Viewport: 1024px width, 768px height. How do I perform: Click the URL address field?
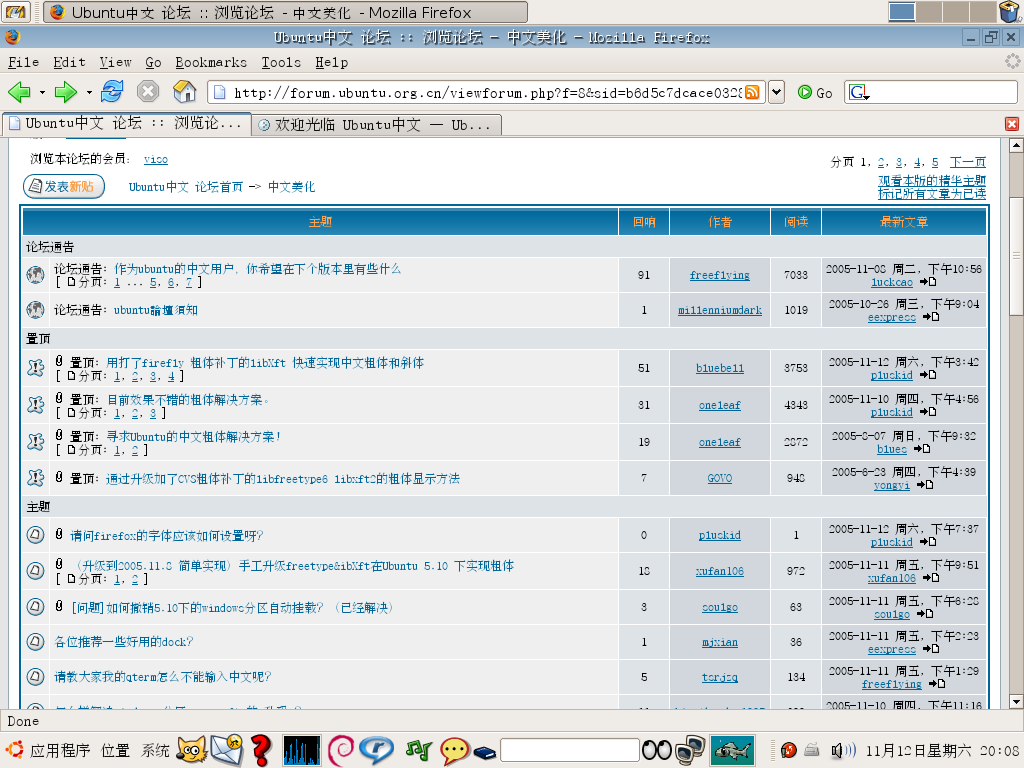tap(487, 93)
